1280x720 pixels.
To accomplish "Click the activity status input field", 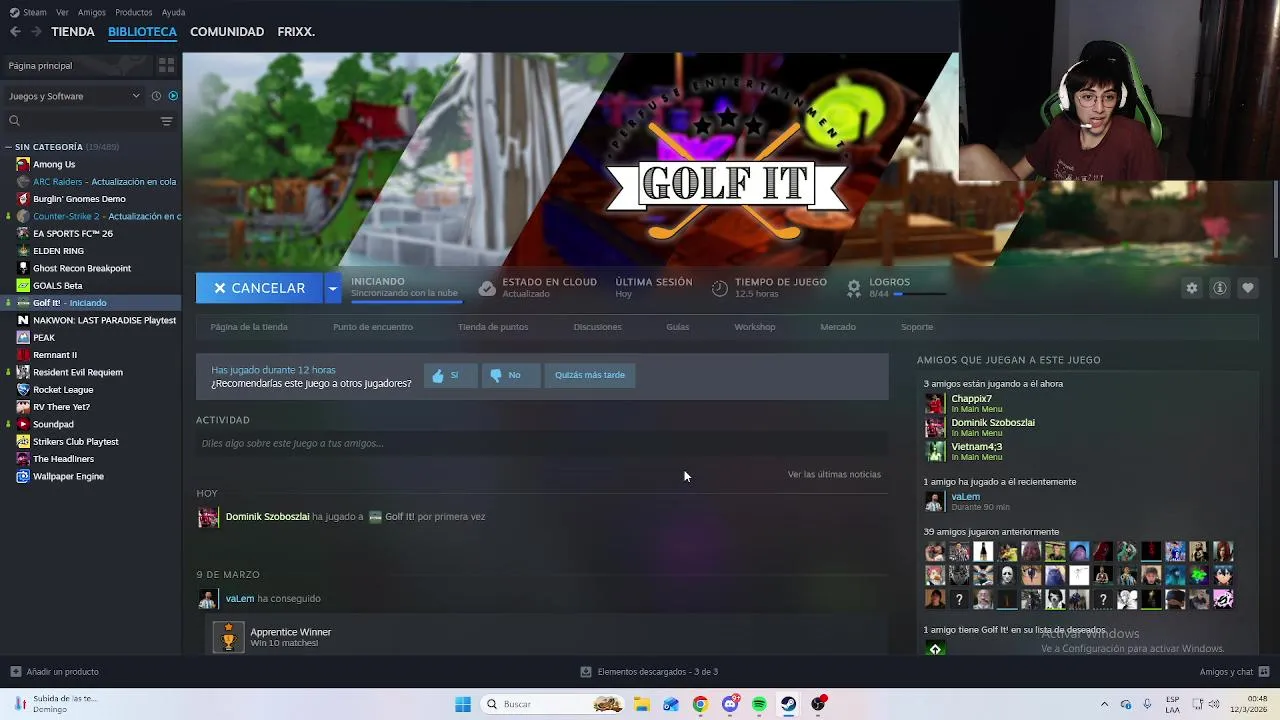I will click(x=541, y=443).
